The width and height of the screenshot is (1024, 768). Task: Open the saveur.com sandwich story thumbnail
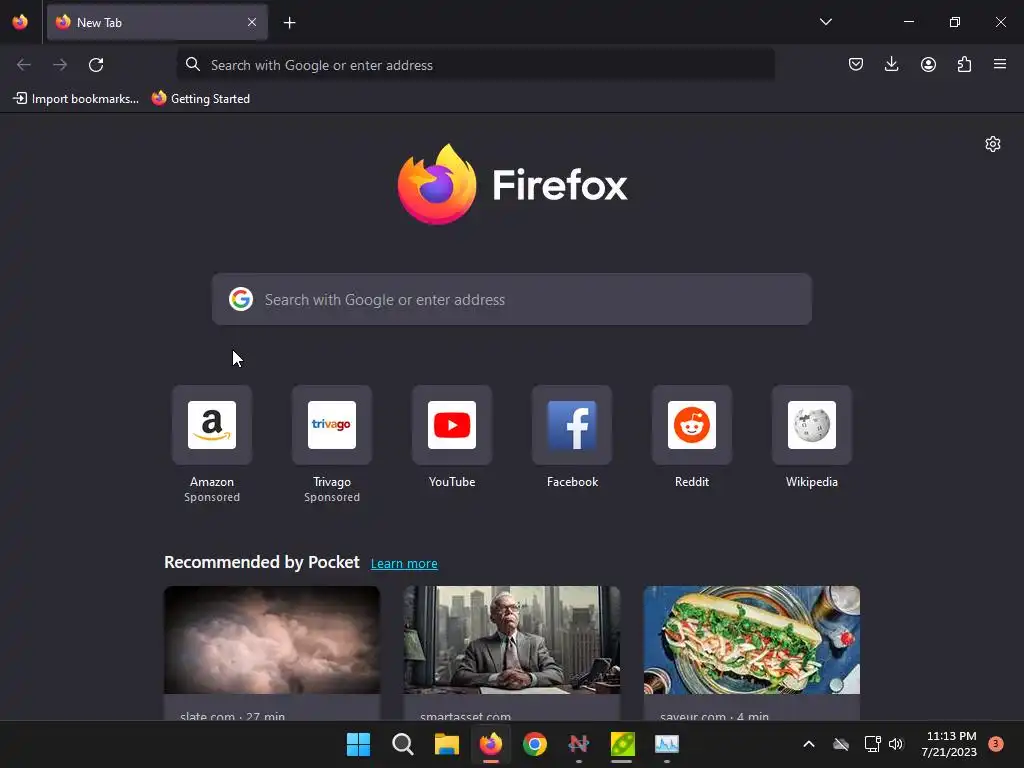(x=752, y=640)
